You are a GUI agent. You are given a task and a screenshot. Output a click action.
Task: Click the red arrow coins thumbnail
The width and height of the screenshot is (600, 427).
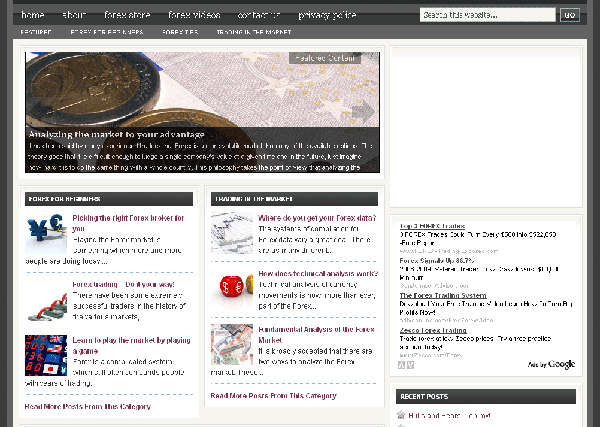click(x=46, y=302)
